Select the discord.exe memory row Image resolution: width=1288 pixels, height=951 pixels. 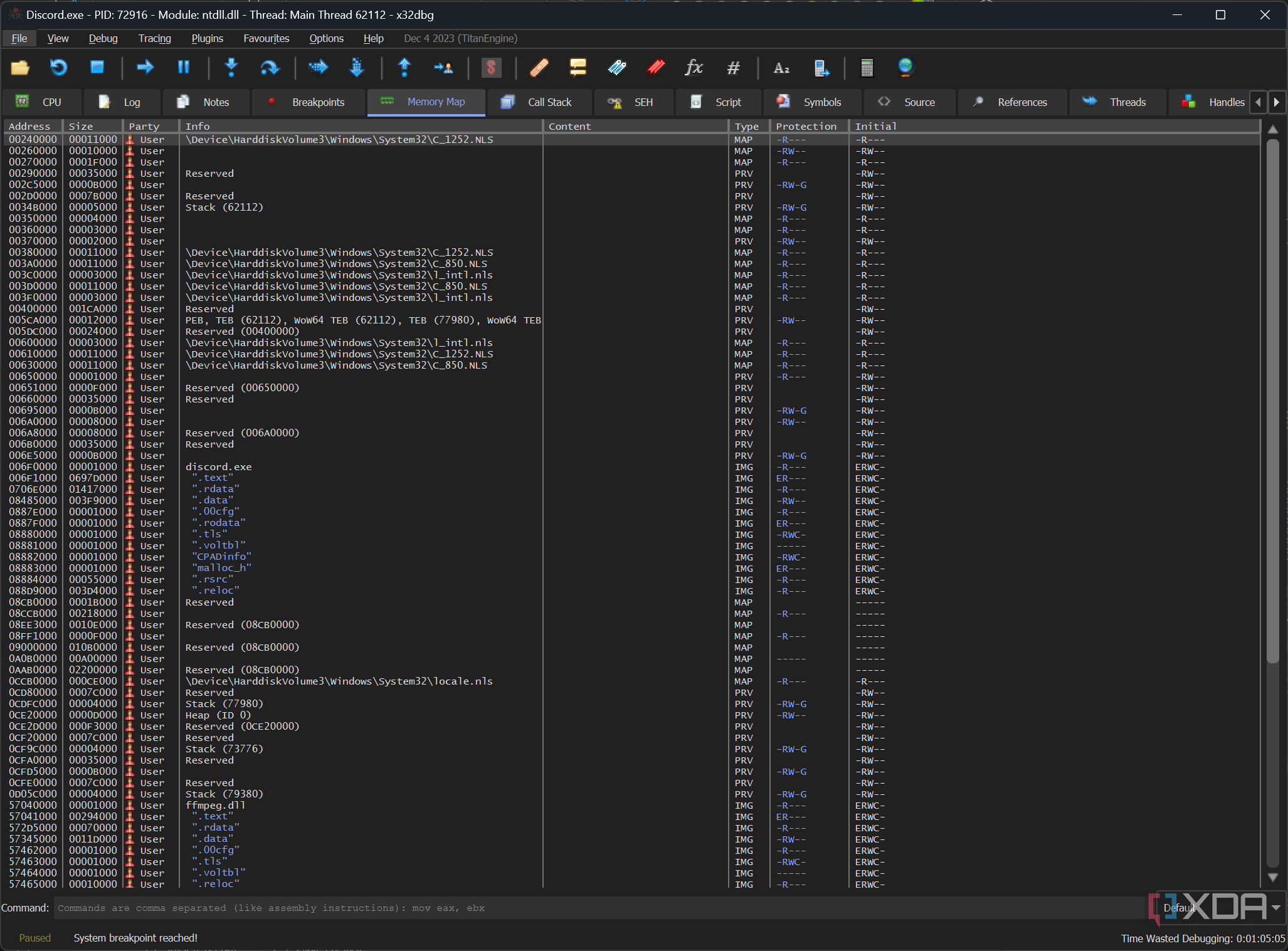pyautogui.click(x=632, y=467)
